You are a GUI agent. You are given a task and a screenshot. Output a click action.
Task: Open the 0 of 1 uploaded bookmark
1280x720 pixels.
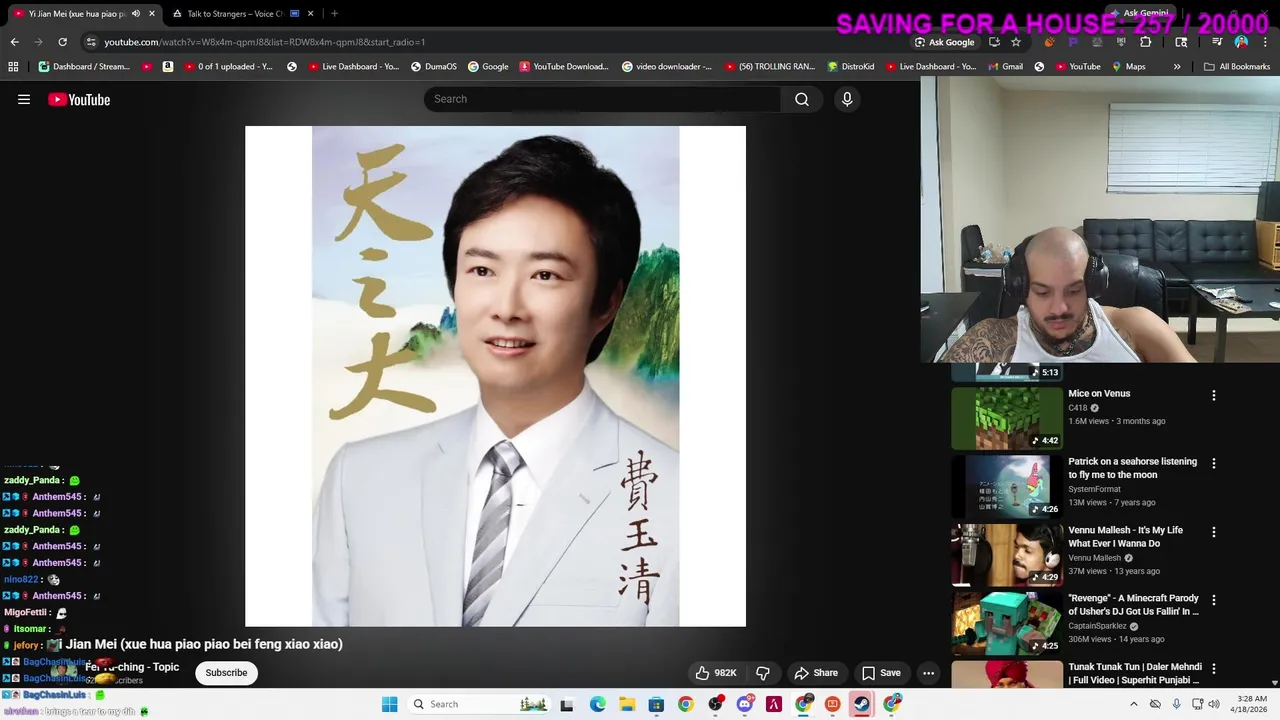[227, 67]
